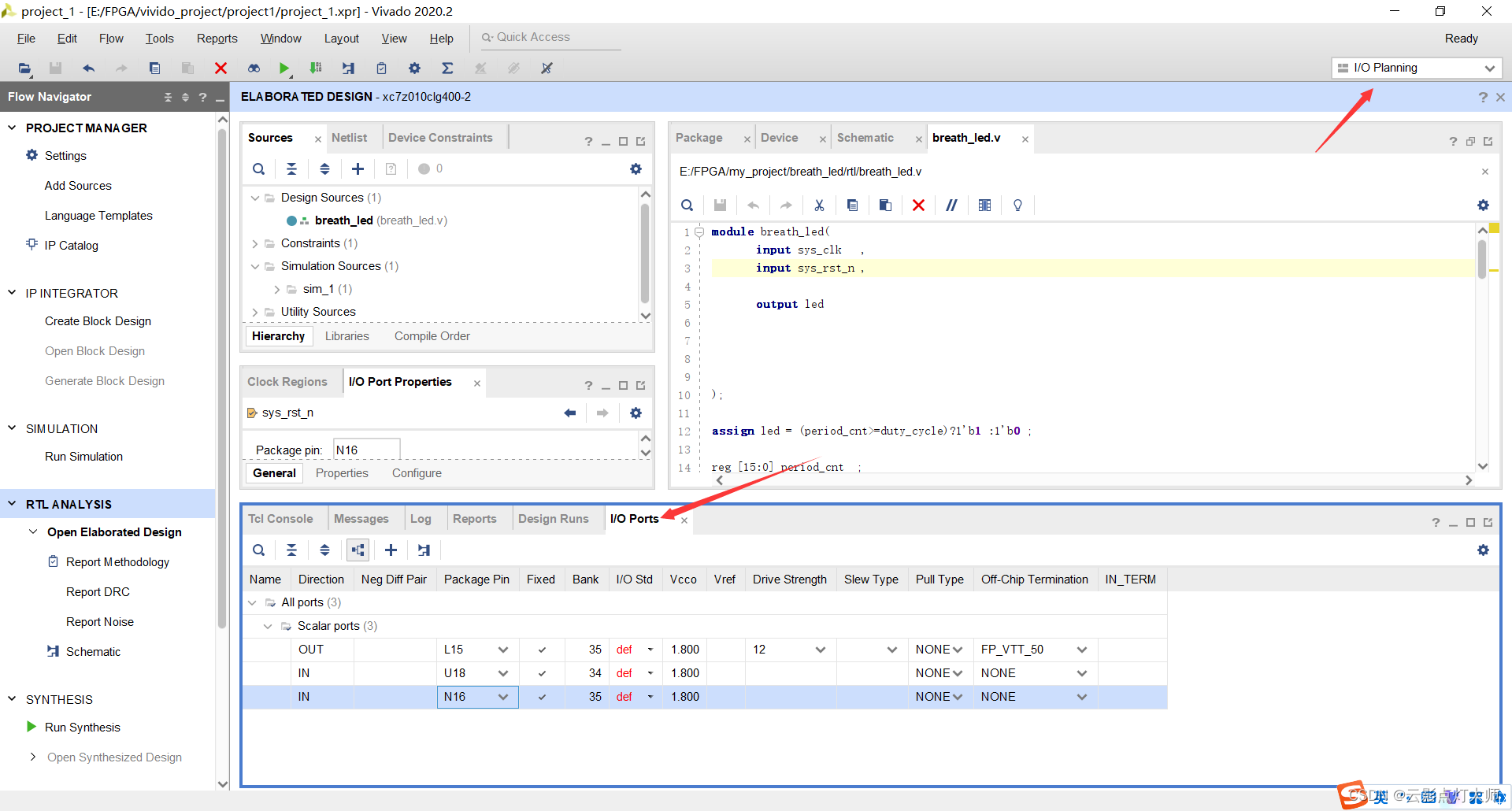1512x811 pixels.
Task: Click the Quick Access search field
Action: 551,37
